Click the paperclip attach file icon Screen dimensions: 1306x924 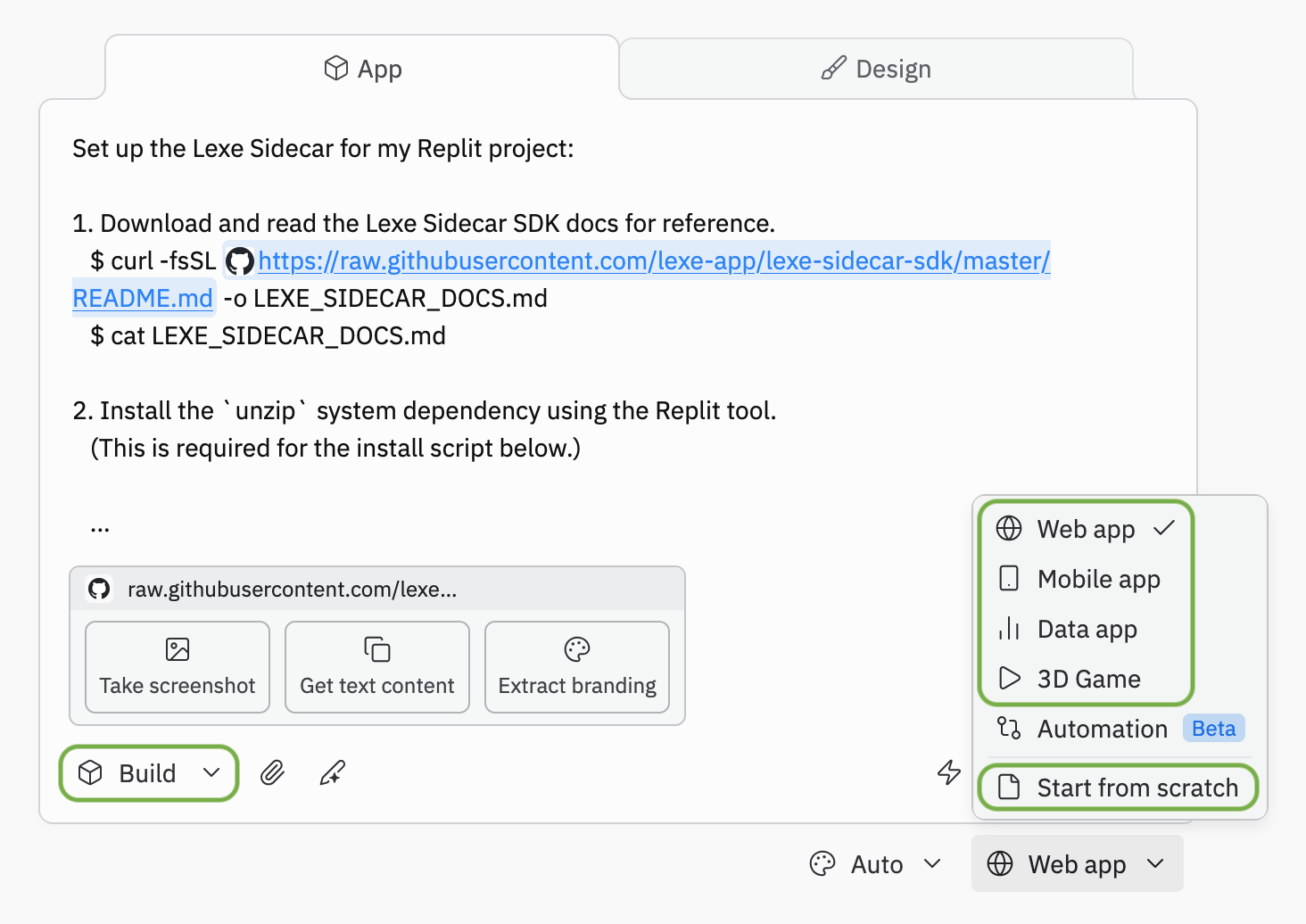pyautogui.click(x=272, y=772)
